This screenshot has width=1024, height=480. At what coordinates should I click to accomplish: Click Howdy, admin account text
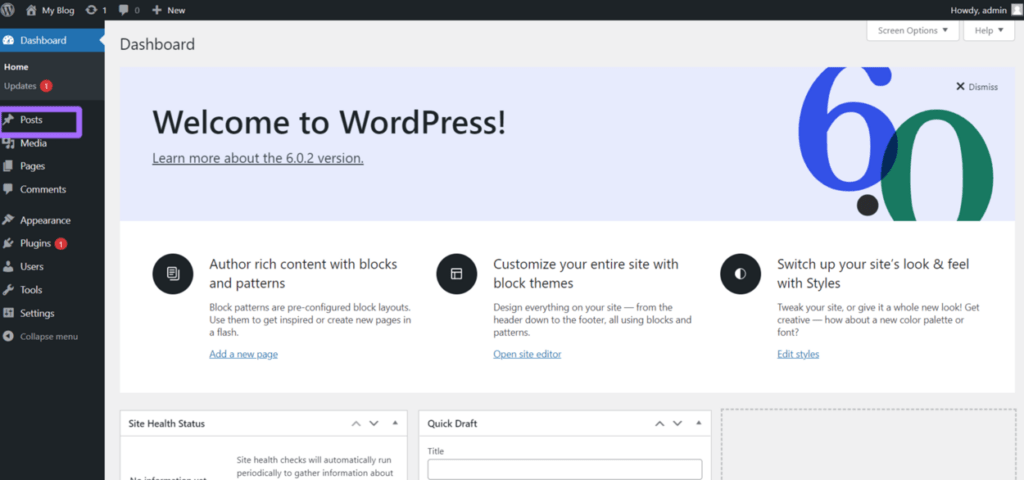coord(978,10)
